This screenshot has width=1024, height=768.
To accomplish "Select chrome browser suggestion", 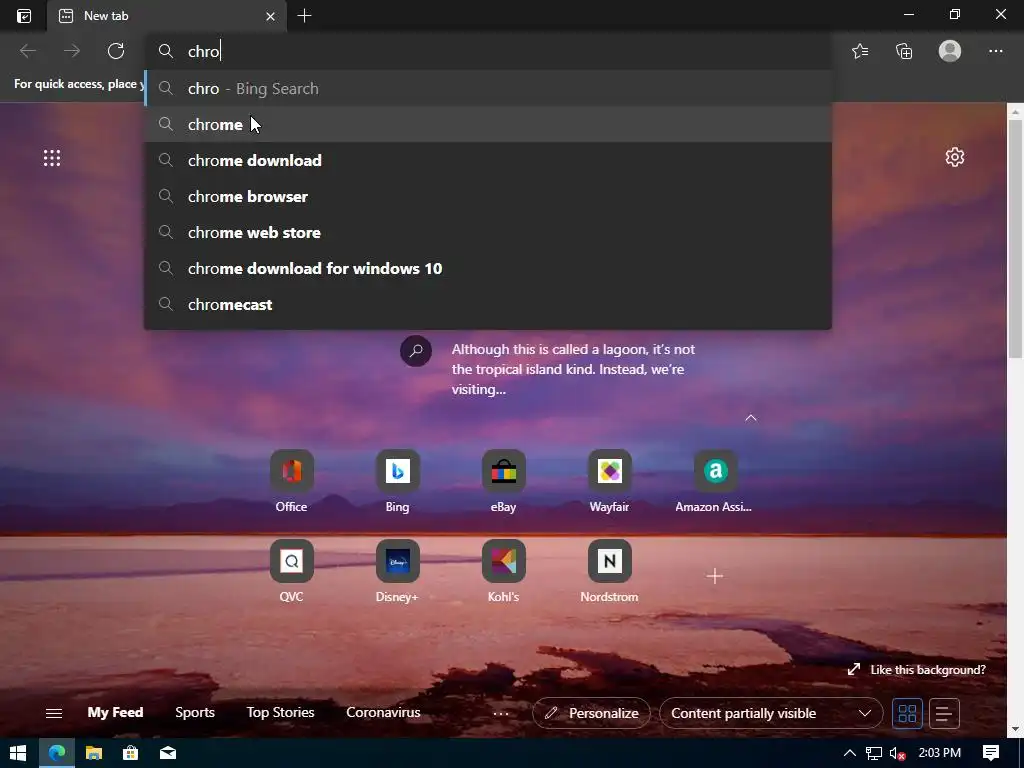I will pos(488,197).
